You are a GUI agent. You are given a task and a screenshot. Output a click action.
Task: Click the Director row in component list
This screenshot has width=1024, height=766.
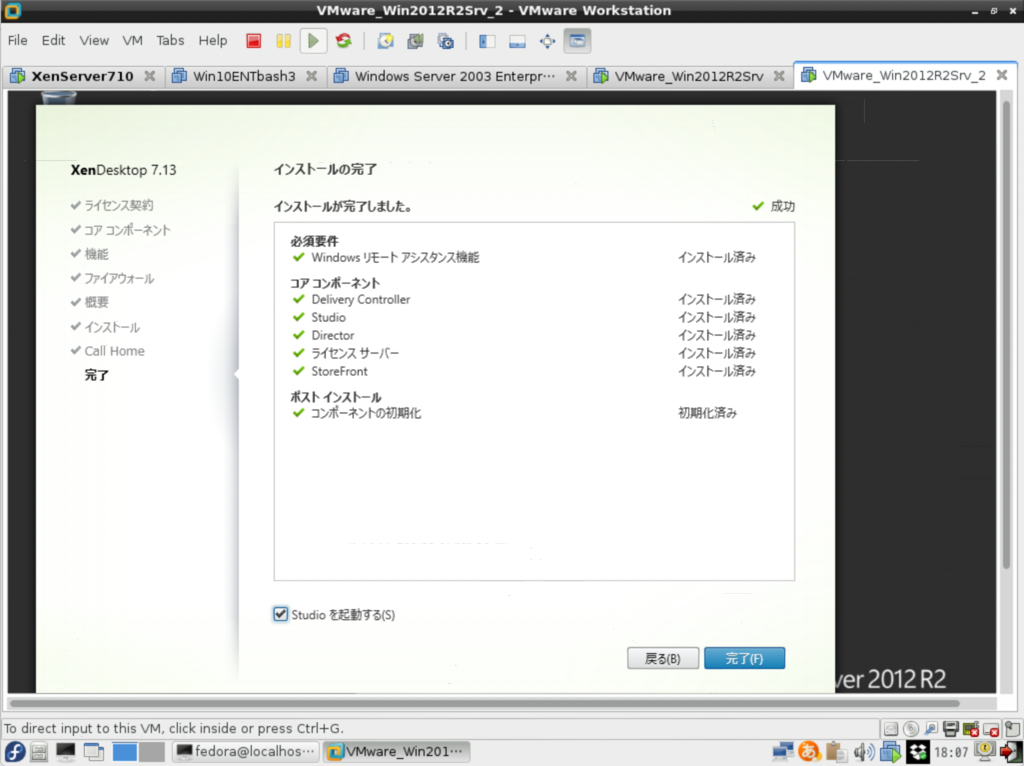coord(524,335)
